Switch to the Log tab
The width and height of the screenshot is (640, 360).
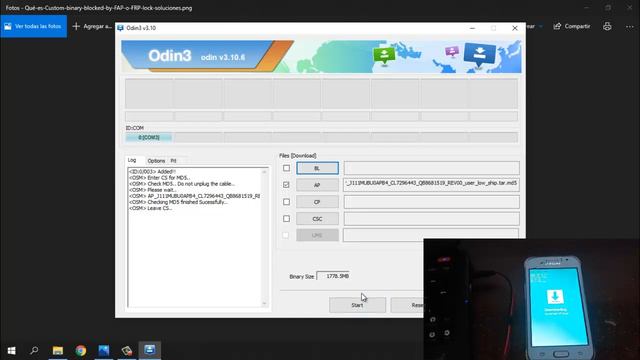tap(132, 160)
